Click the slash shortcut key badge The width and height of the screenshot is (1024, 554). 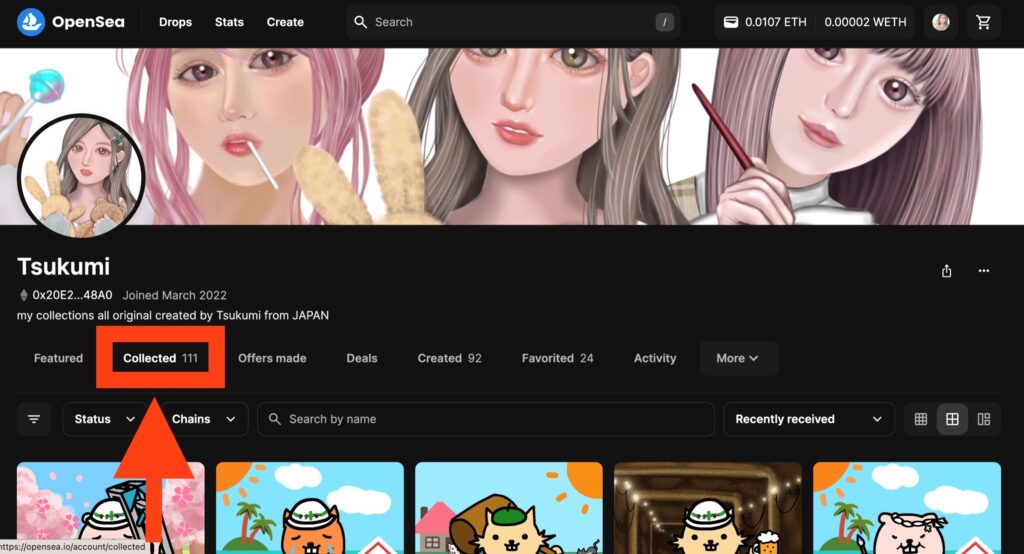point(664,22)
